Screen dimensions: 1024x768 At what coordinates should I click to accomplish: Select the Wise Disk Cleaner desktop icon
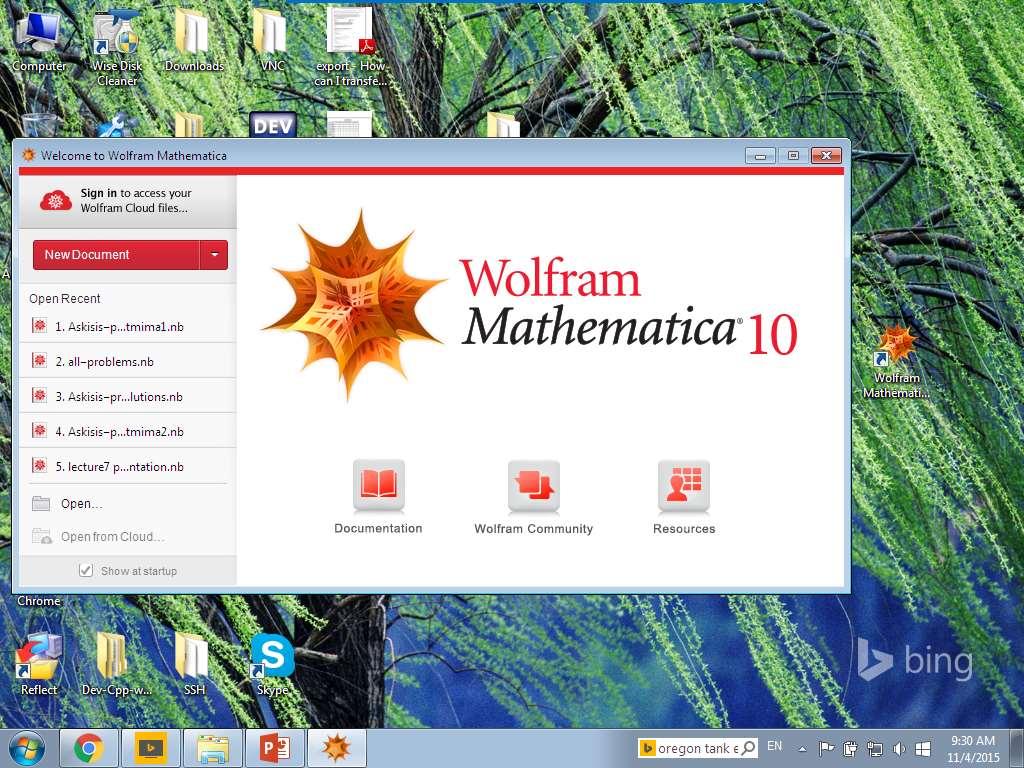(117, 48)
